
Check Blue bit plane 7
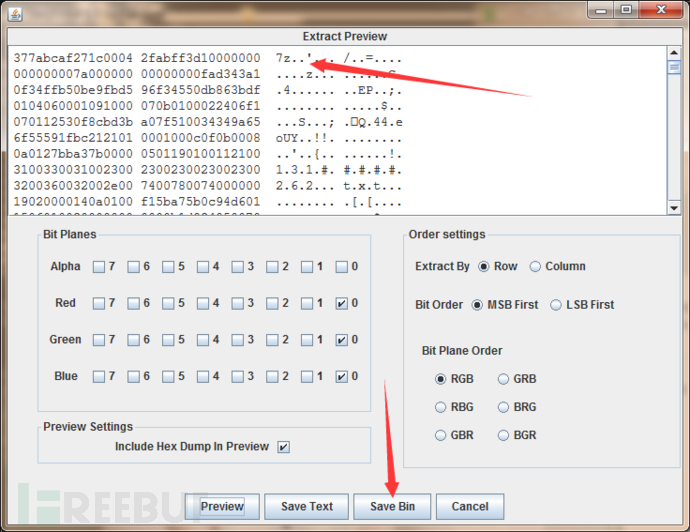[x=99, y=376]
